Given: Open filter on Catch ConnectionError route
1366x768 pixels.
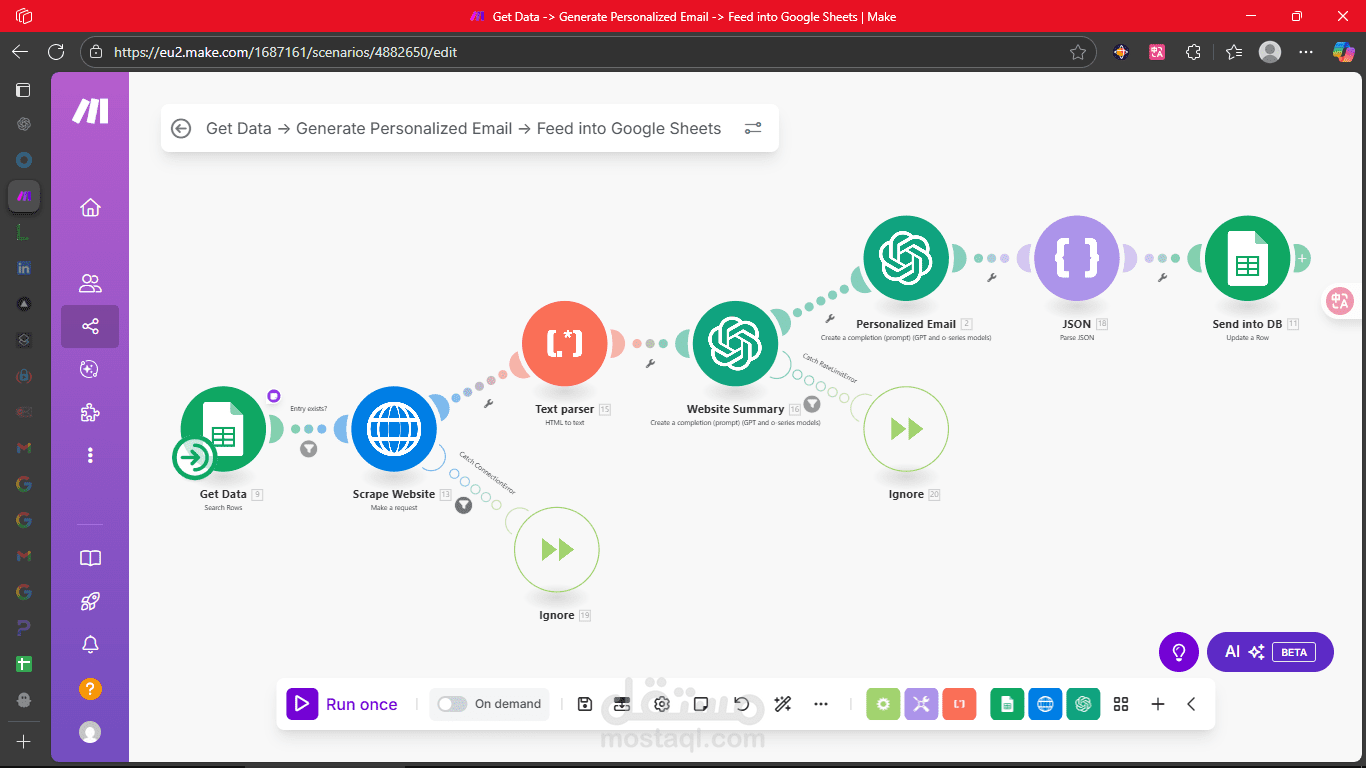Looking at the screenshot, I should [463, 506].
